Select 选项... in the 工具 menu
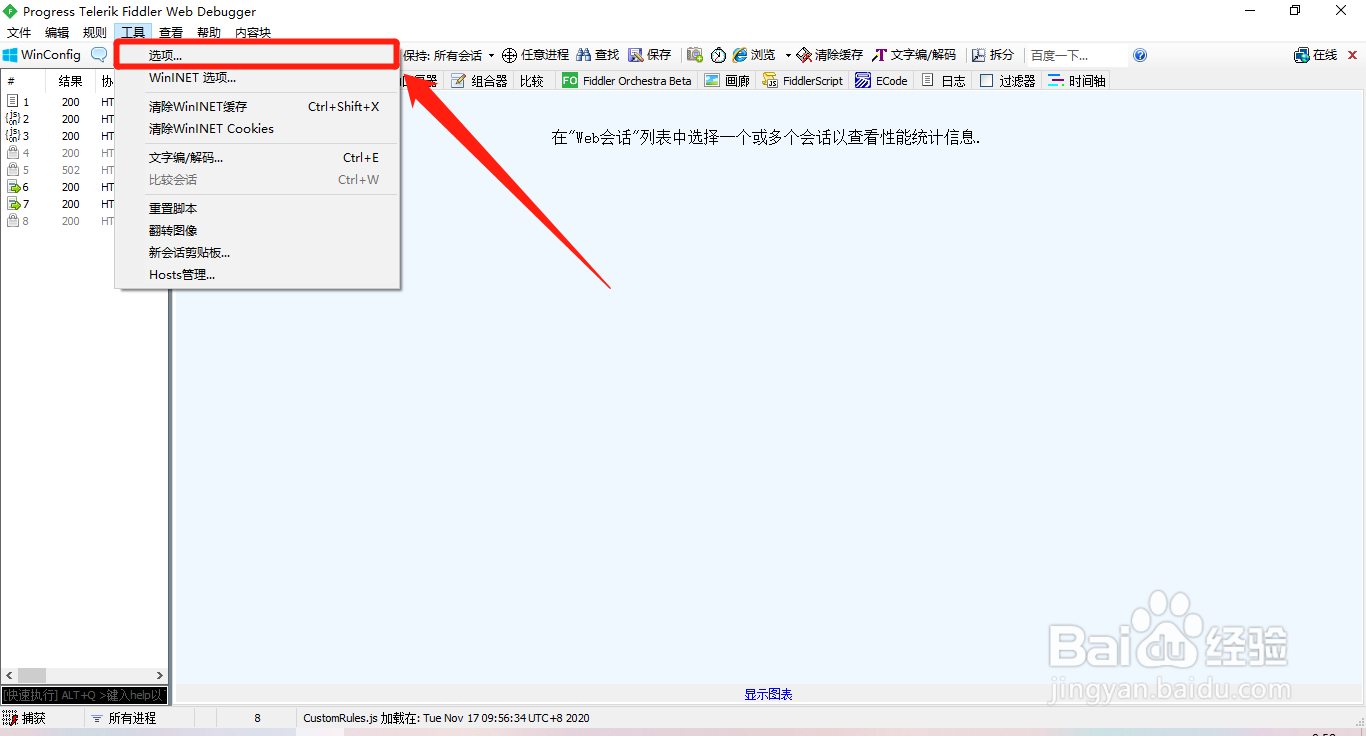The image size is (1366, 736). click(258, 55)
